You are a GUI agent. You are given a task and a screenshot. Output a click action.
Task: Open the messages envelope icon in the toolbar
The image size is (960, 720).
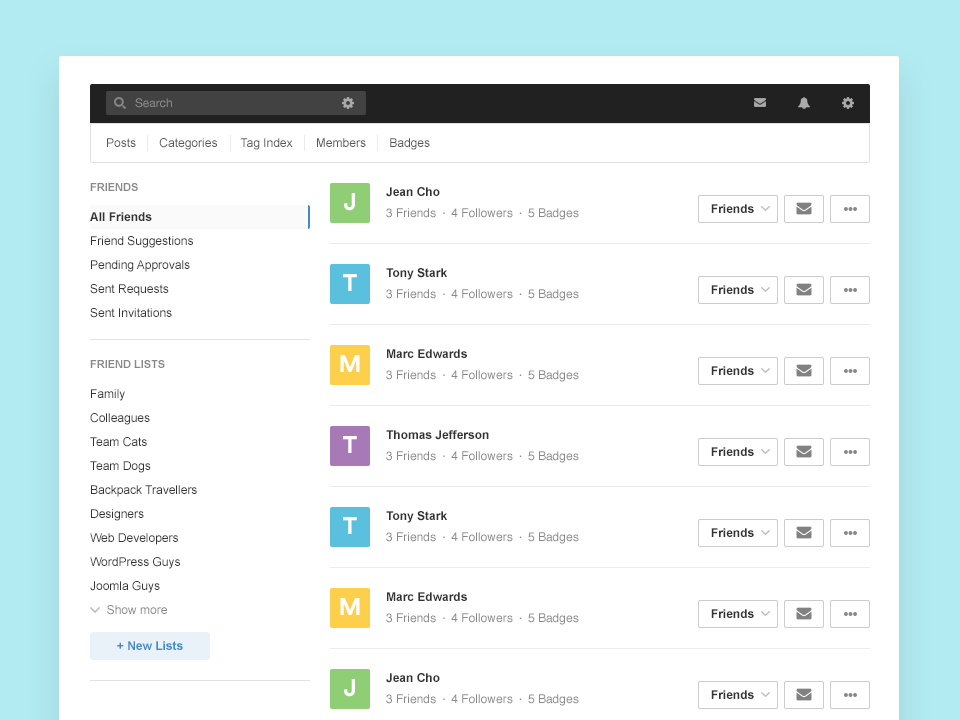point(760,103)
